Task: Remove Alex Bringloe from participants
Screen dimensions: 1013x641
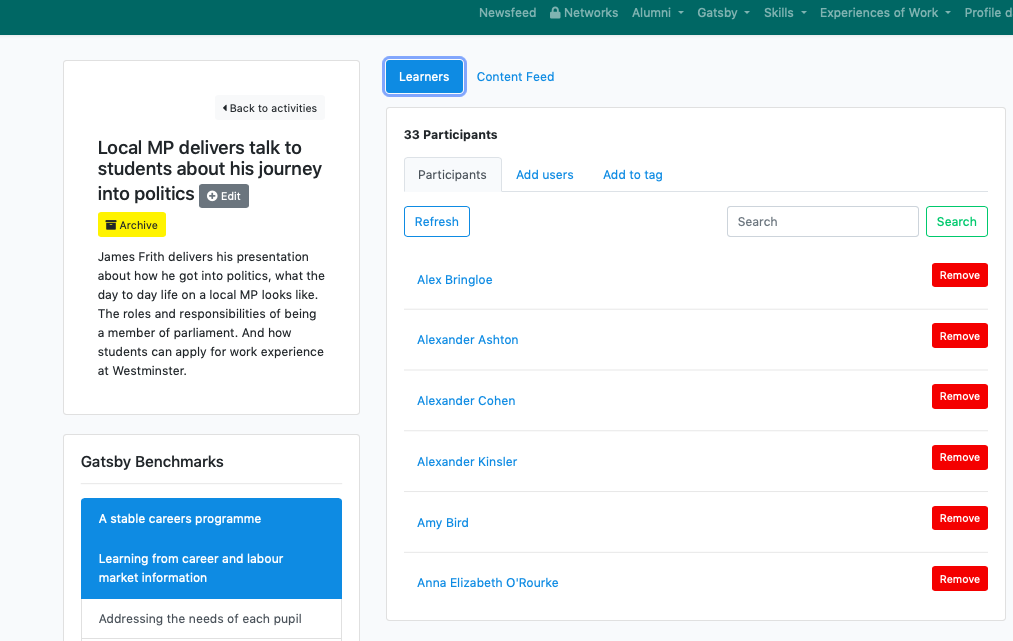Action: [959, 275]
